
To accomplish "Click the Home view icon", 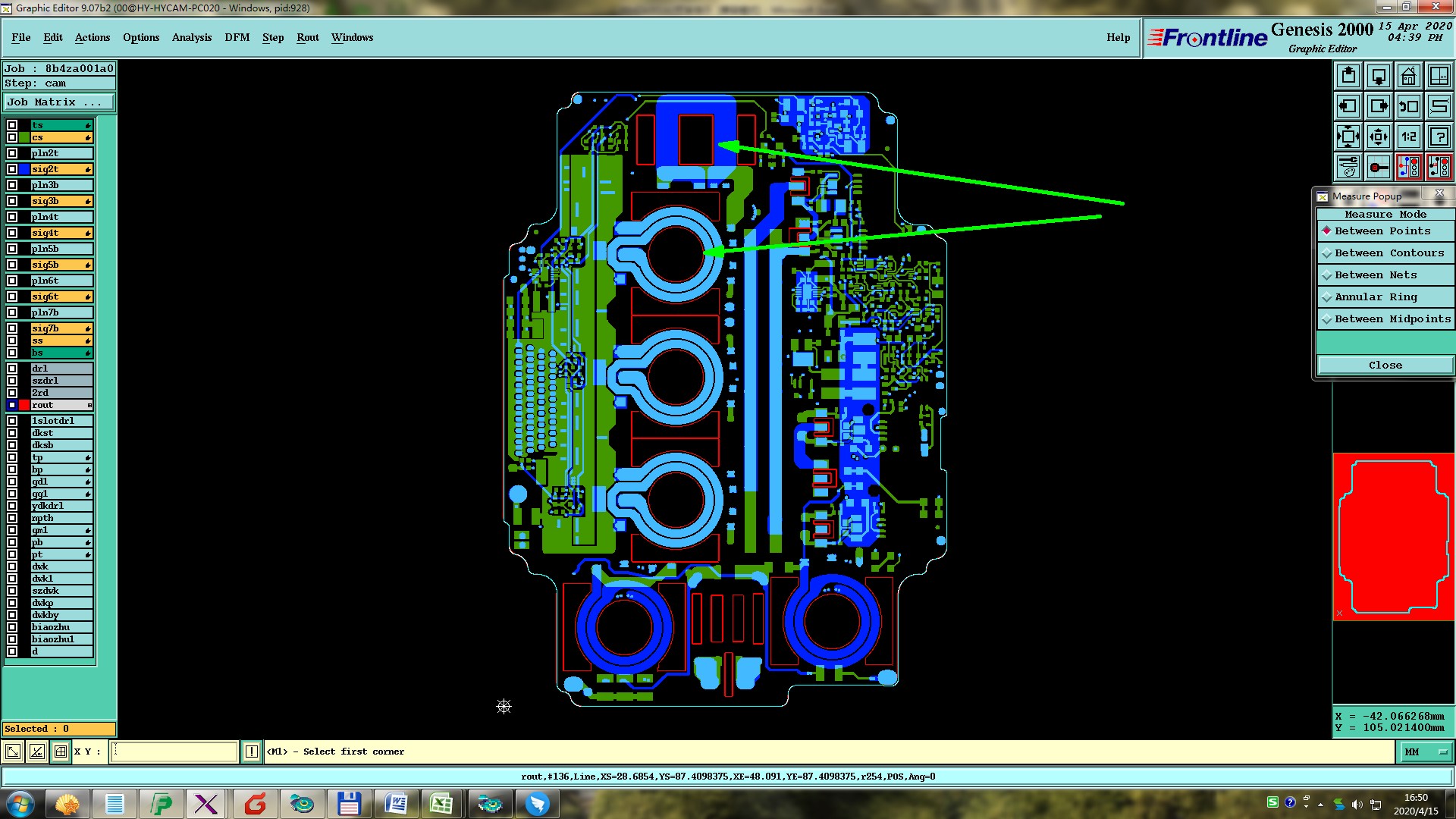I will (1408, 76).
